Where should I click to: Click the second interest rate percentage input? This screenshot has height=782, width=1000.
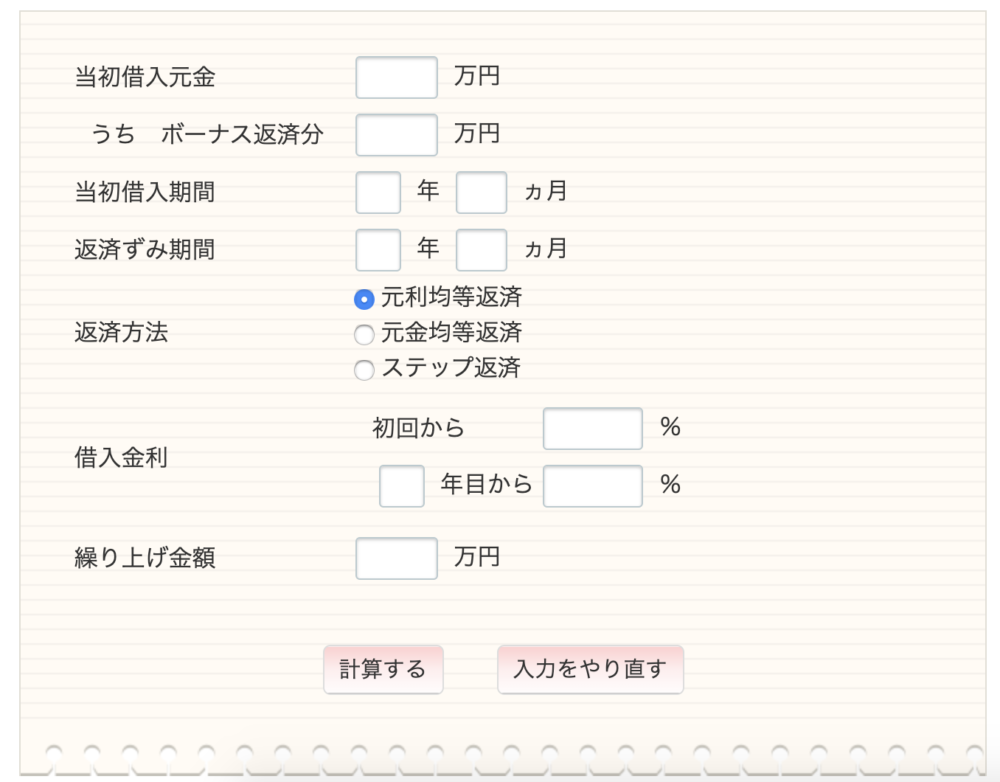pyautogui.click(x=591, y=485)
